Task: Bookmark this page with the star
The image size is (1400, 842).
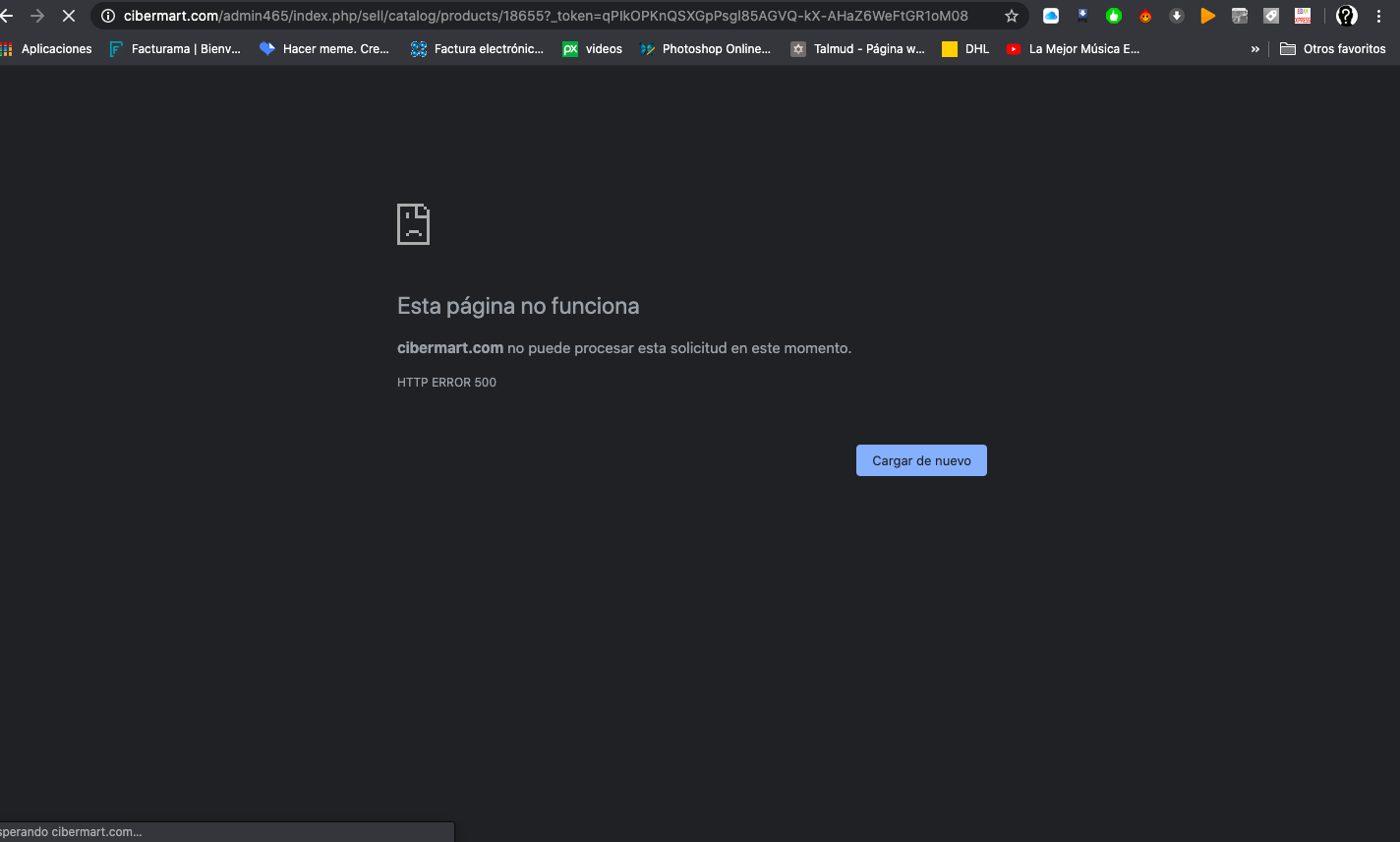Action: [x=1012, y=16]
